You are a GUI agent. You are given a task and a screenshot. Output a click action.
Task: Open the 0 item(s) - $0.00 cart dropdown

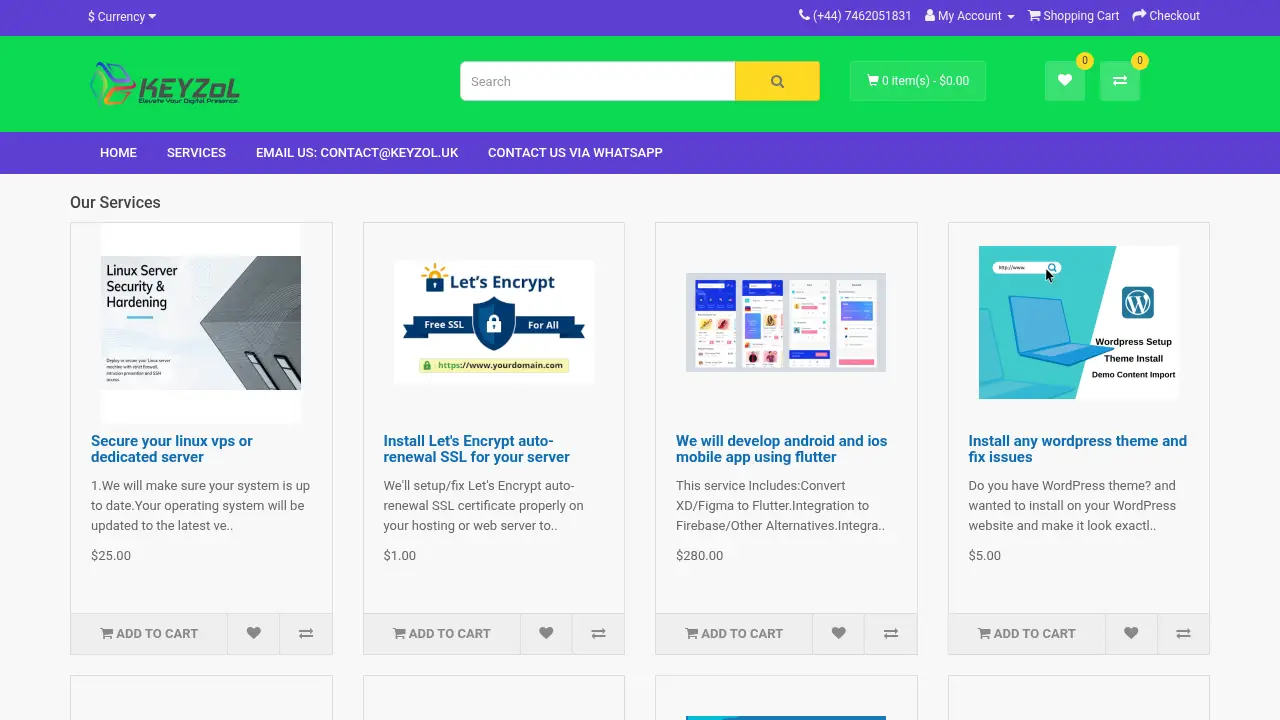(x=918, y=81)
